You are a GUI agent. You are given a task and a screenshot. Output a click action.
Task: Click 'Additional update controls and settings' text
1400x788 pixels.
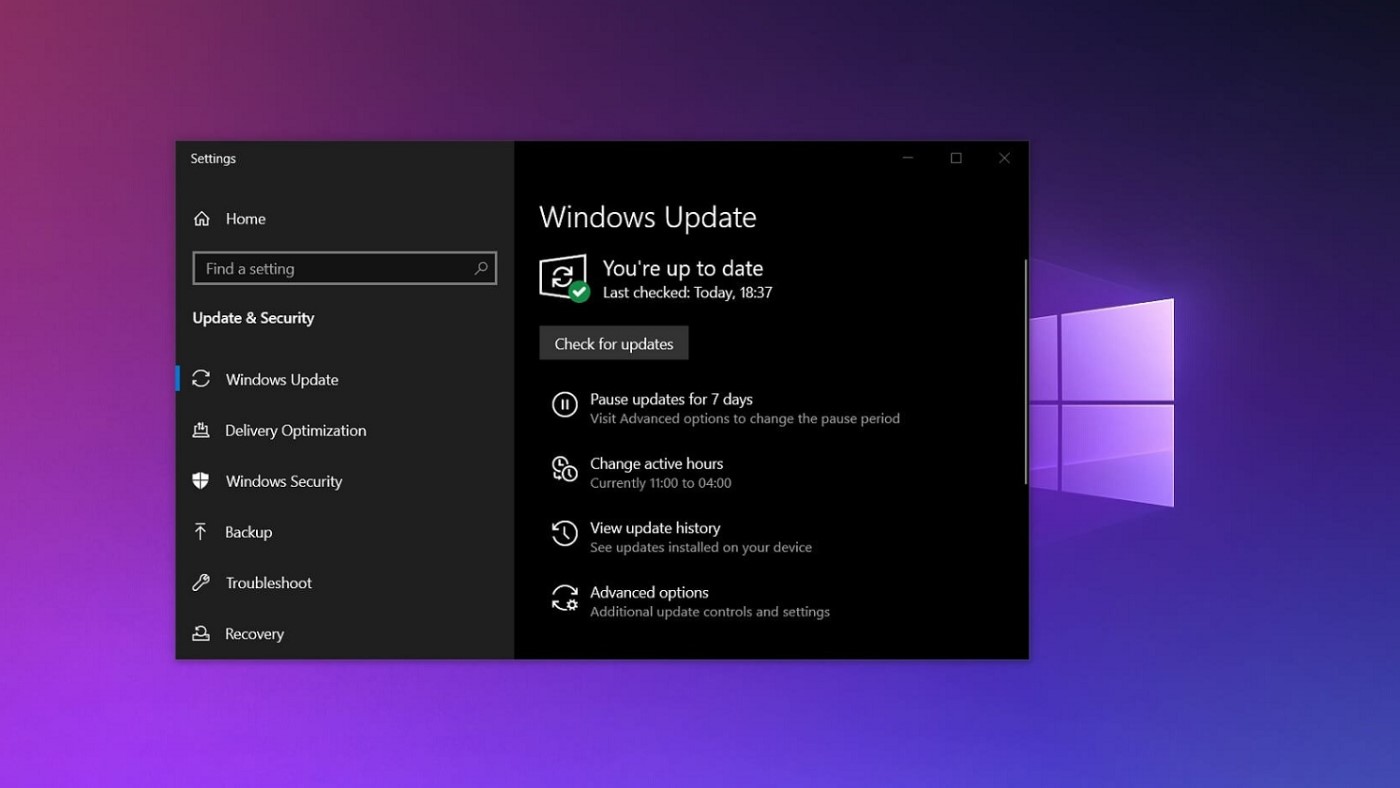tap(710, 612)
